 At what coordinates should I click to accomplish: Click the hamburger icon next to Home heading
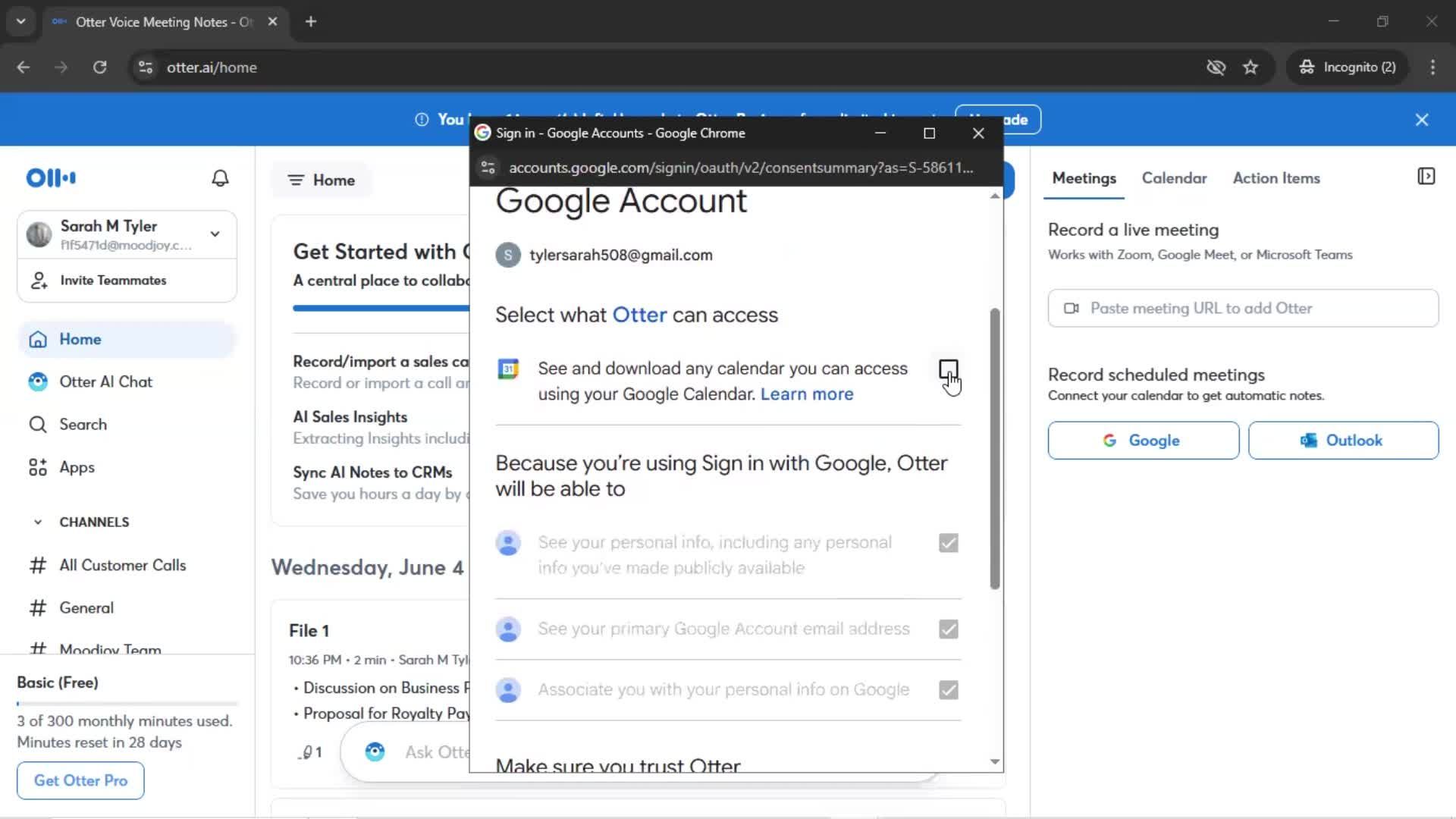296,180
